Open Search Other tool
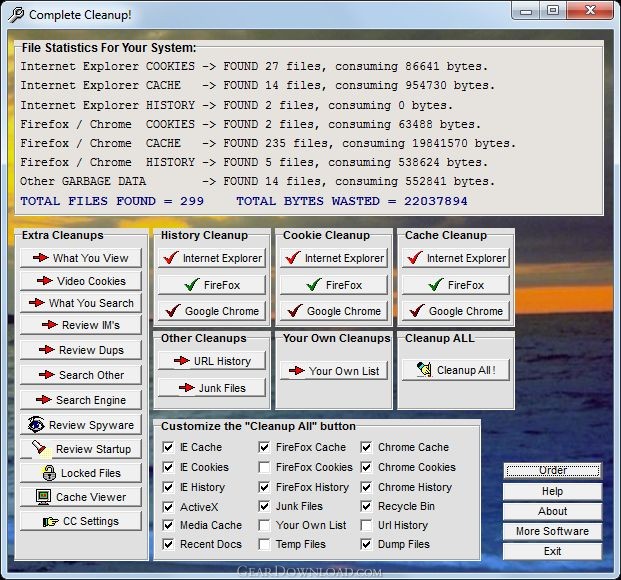The image size is (621, 580). point(81,375)
